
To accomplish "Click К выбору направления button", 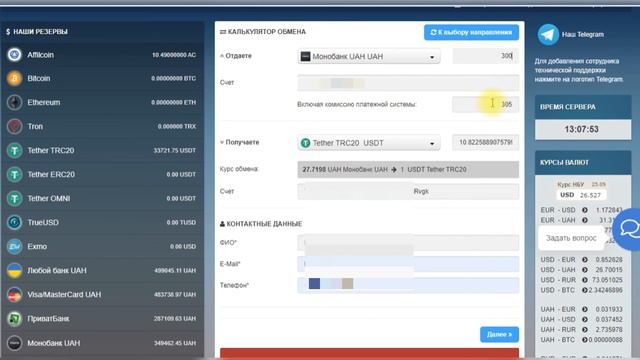I will [471, 32].
